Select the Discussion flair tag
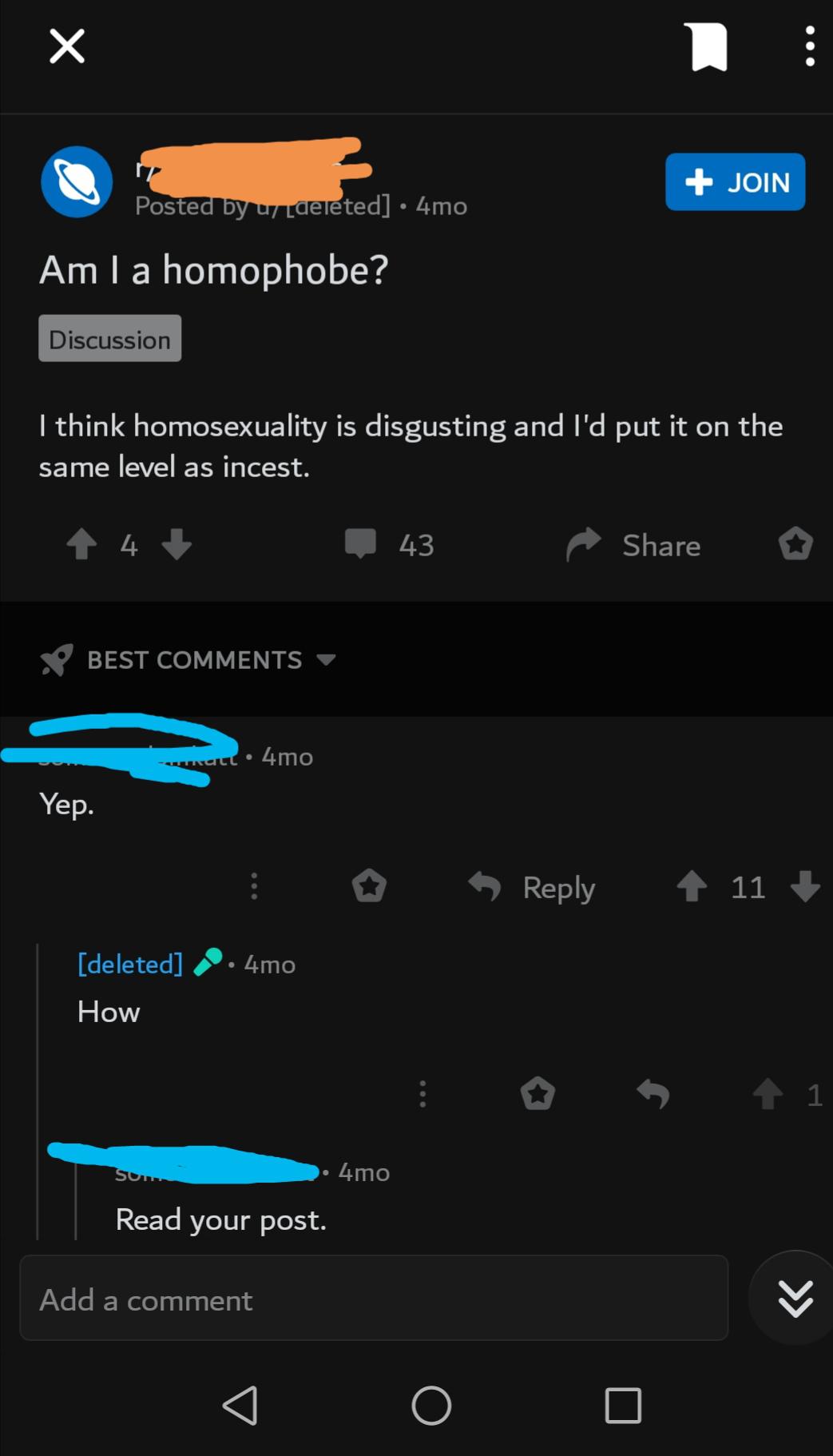The width and height of the screenshot is (833, 1456). pyautogui.click(x=110, y=338)
